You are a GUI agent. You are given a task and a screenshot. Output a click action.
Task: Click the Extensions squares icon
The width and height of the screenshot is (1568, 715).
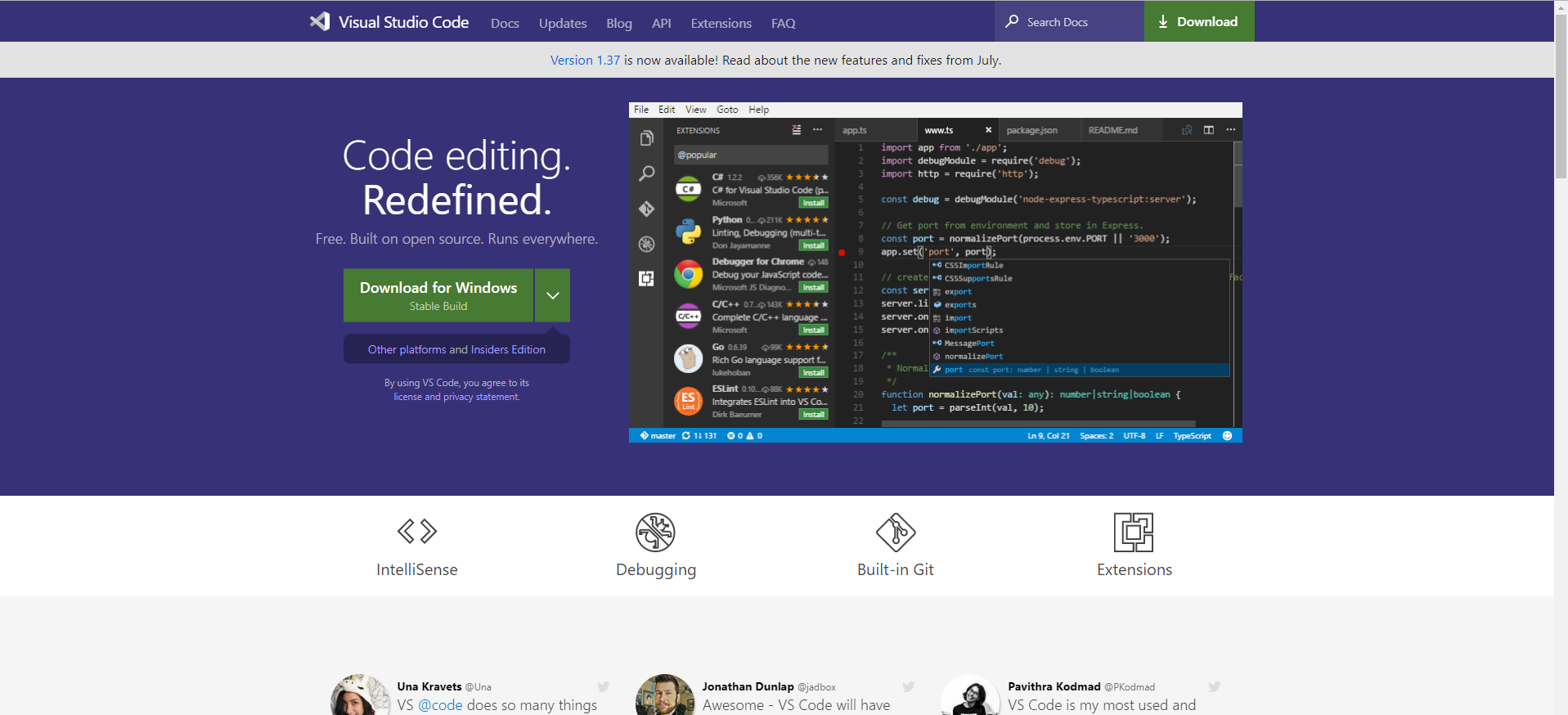[1134, 533]
